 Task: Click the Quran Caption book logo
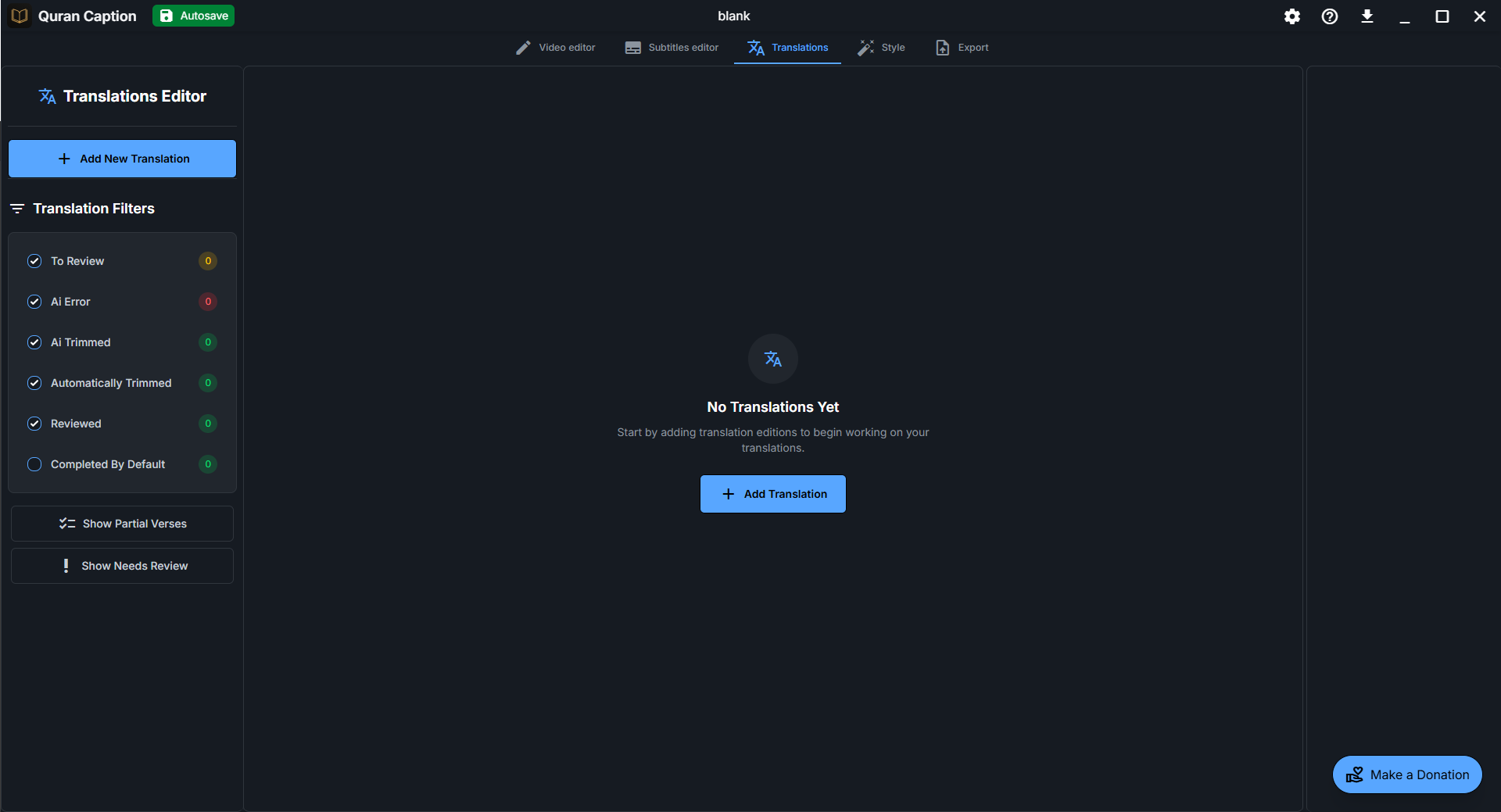(x=20, y=16)
